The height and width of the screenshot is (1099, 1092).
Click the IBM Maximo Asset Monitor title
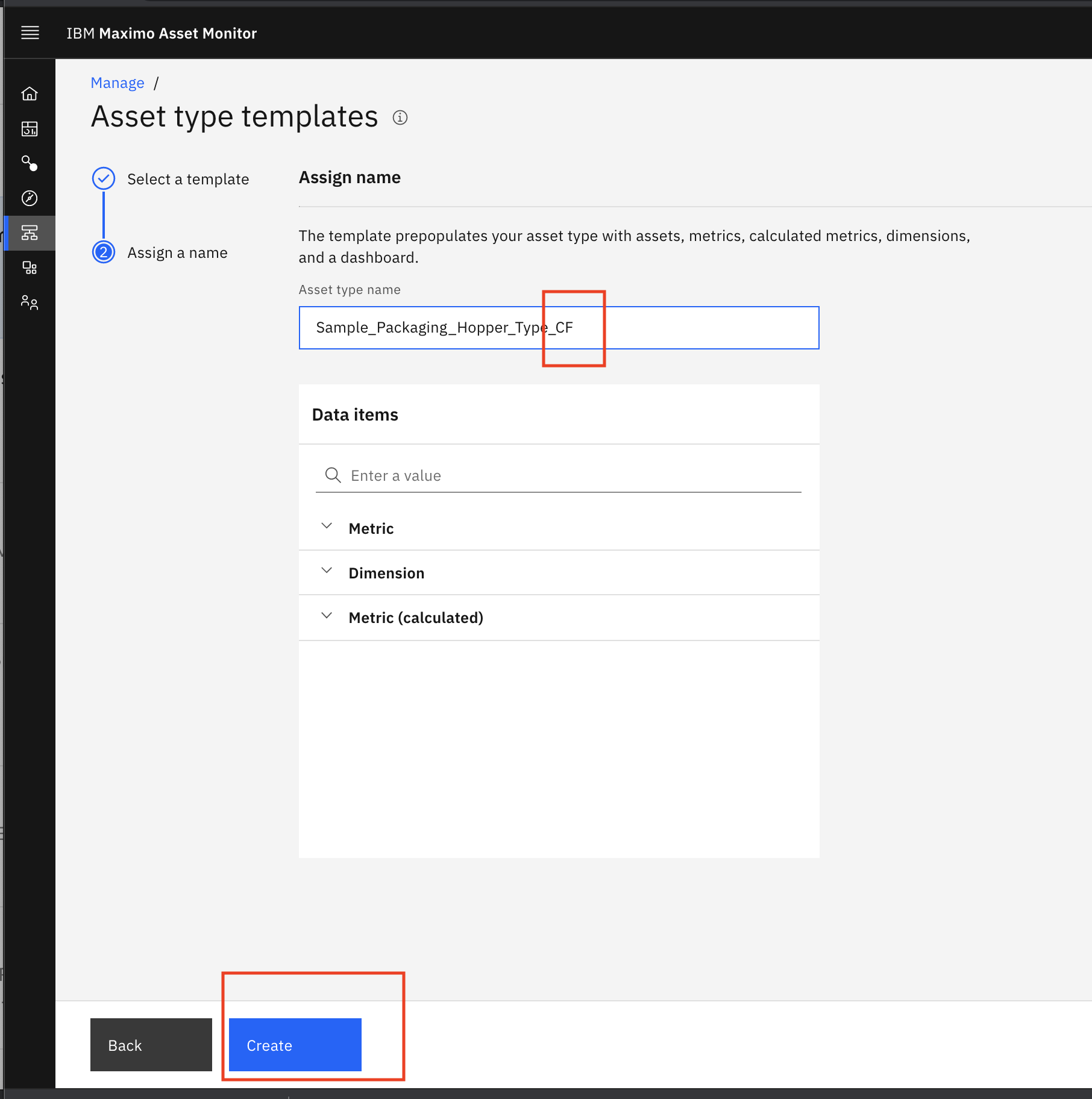162,33
